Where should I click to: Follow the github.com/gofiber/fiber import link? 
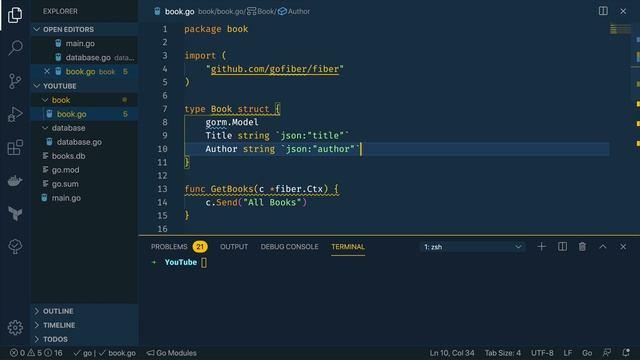click(x=275, y=69)
